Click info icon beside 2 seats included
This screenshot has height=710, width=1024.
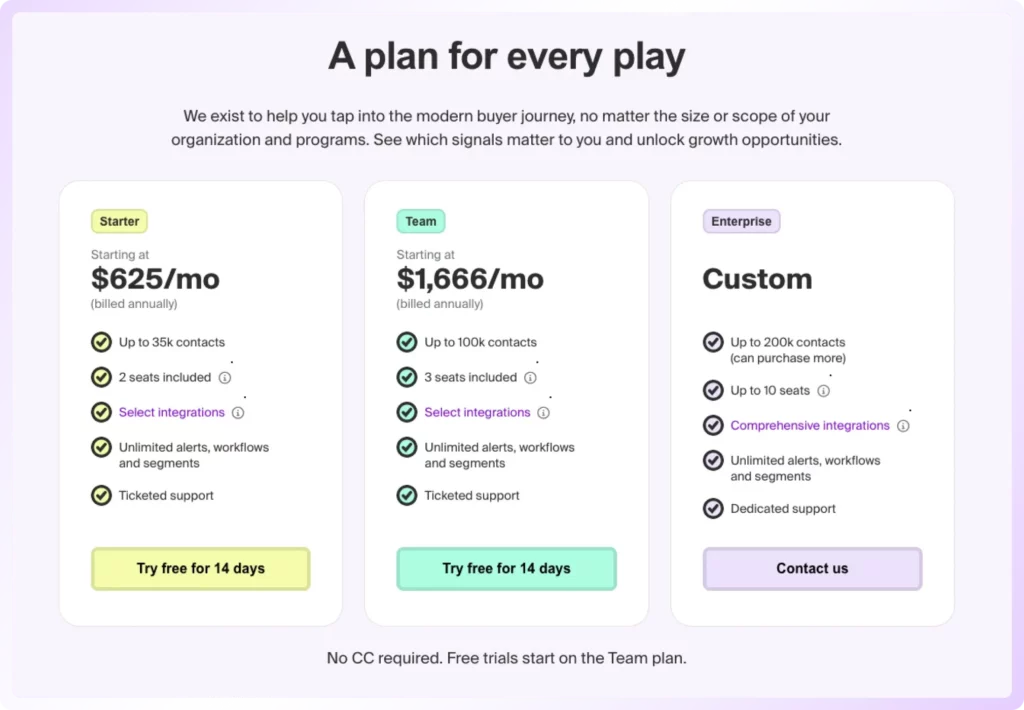[x=225, y=378]
